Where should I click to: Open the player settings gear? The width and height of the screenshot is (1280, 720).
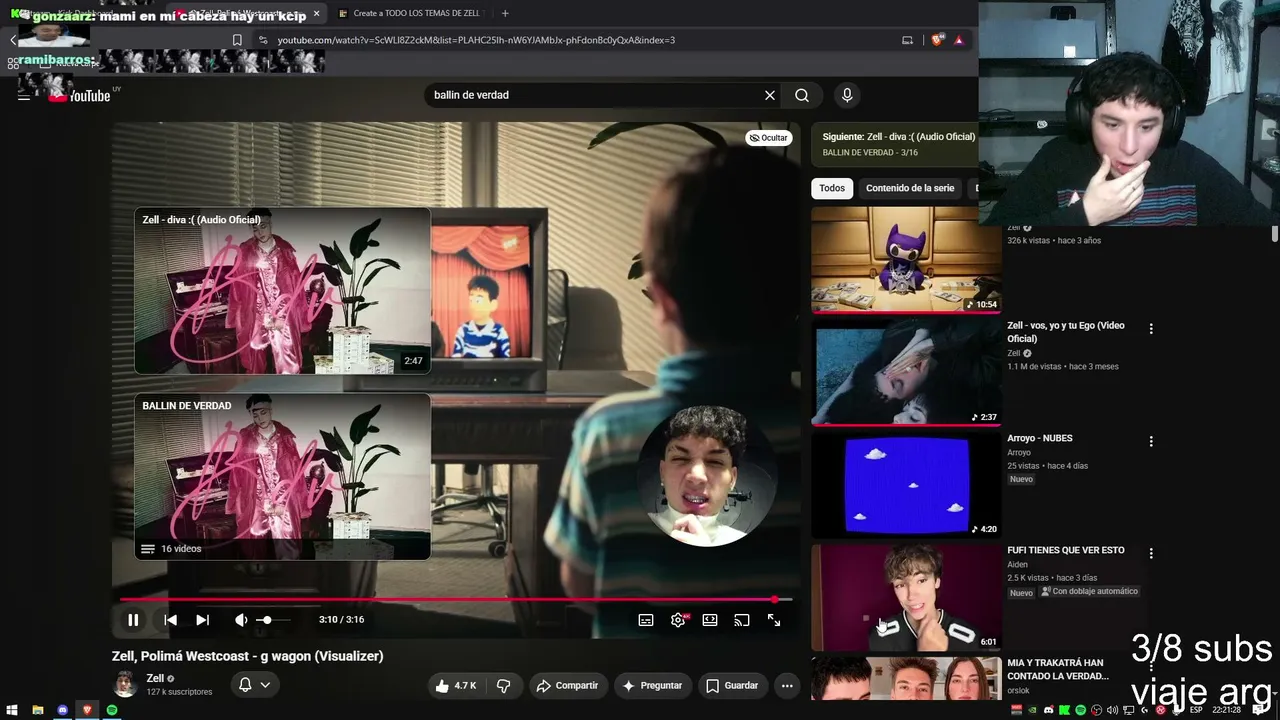pos(678,620)
